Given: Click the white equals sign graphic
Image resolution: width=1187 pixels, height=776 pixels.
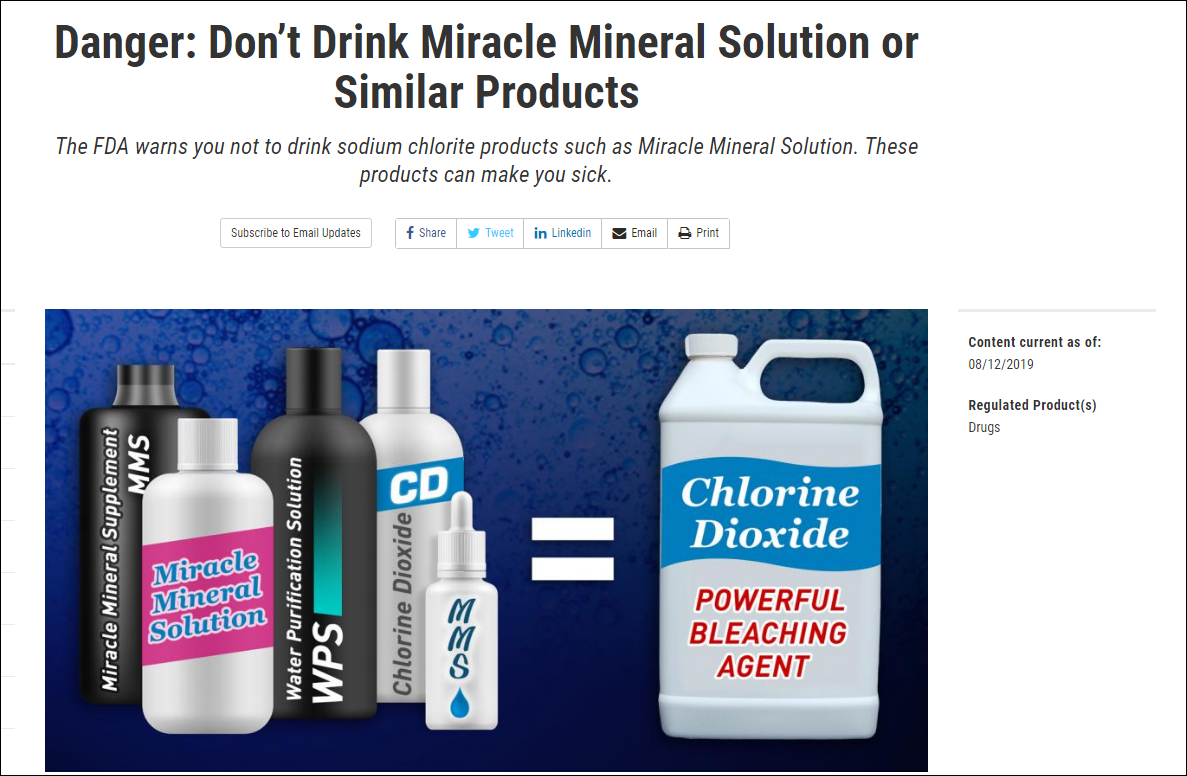Looking at the screenshot, I should coord(572,549).
